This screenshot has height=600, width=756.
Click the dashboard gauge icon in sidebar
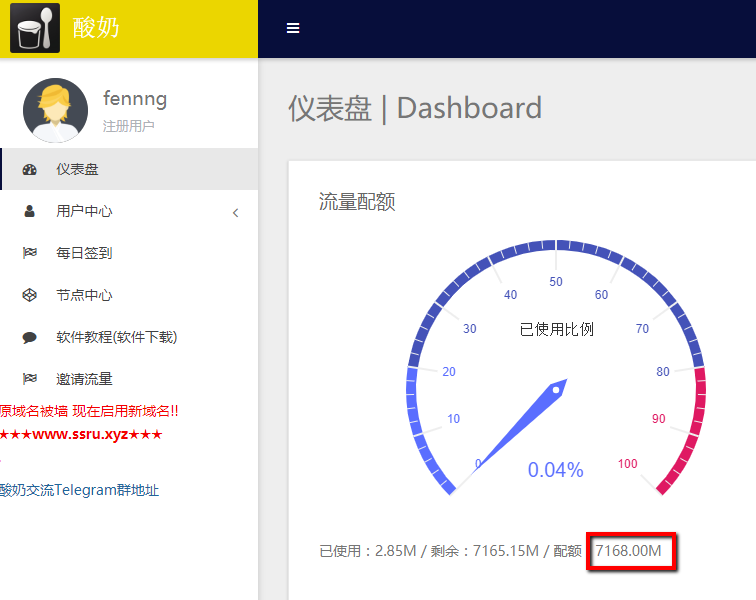click(29, 170)
